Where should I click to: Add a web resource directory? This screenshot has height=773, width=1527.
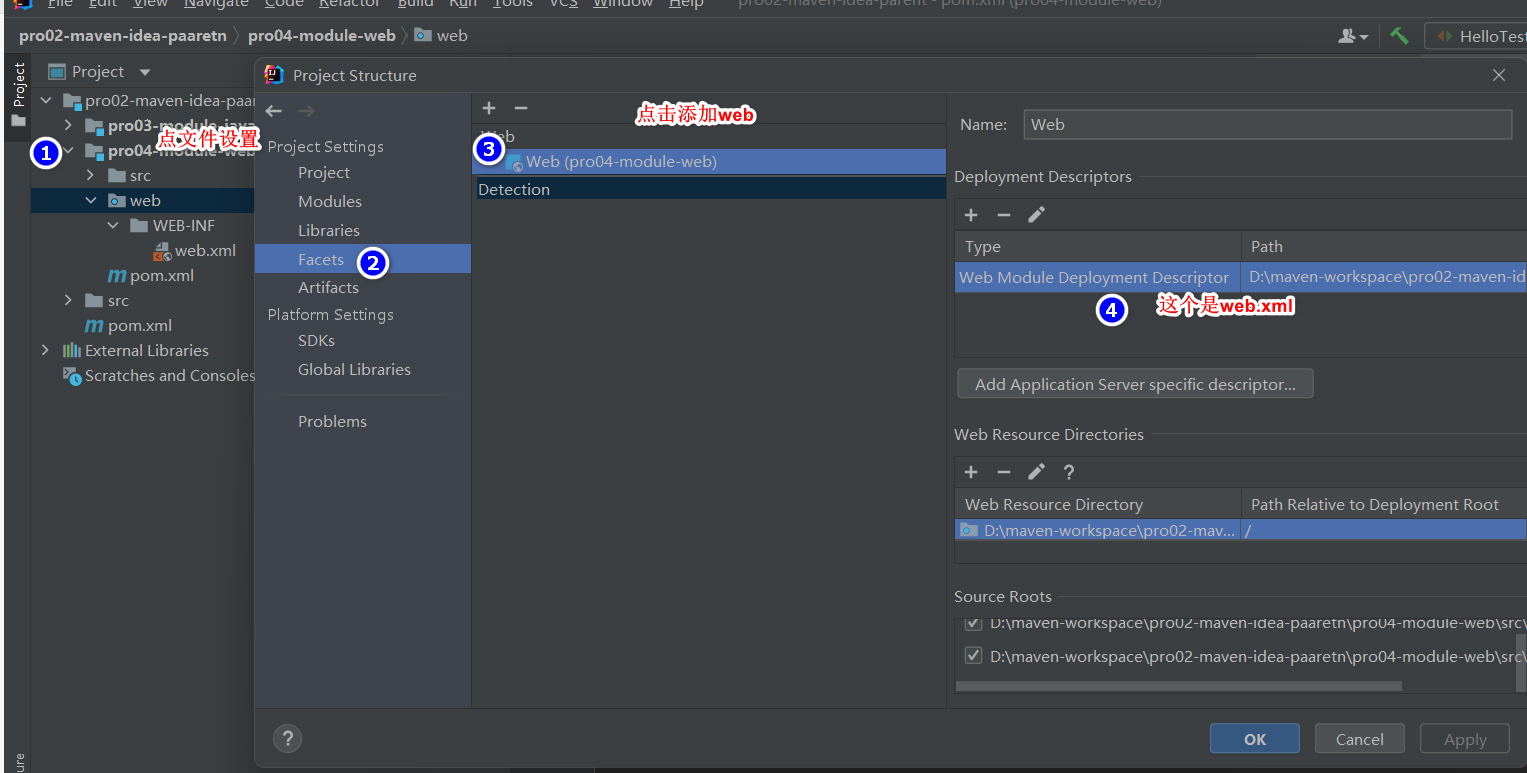tap(971, 472)
